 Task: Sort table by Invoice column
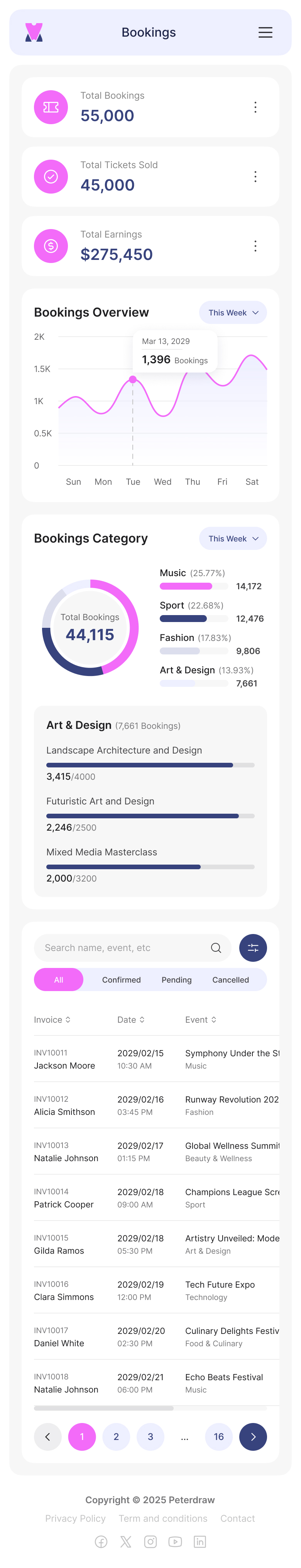tap(52, 1020)
